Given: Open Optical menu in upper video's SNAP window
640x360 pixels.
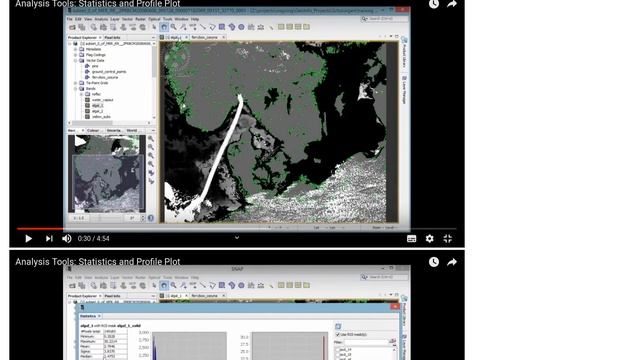Looking at the screenshot, I should pos(154,19).
